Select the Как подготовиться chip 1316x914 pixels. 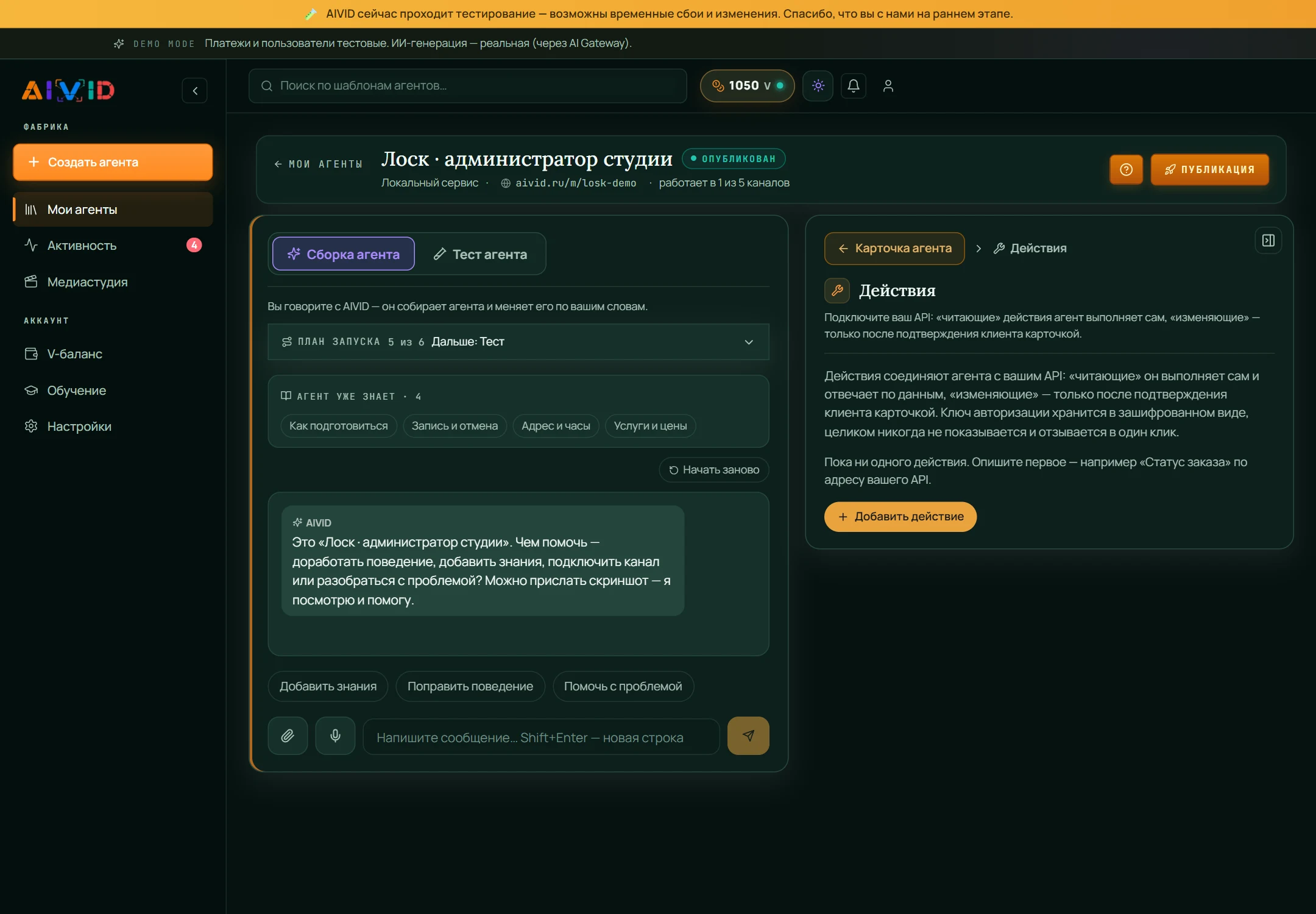point(339,426)
